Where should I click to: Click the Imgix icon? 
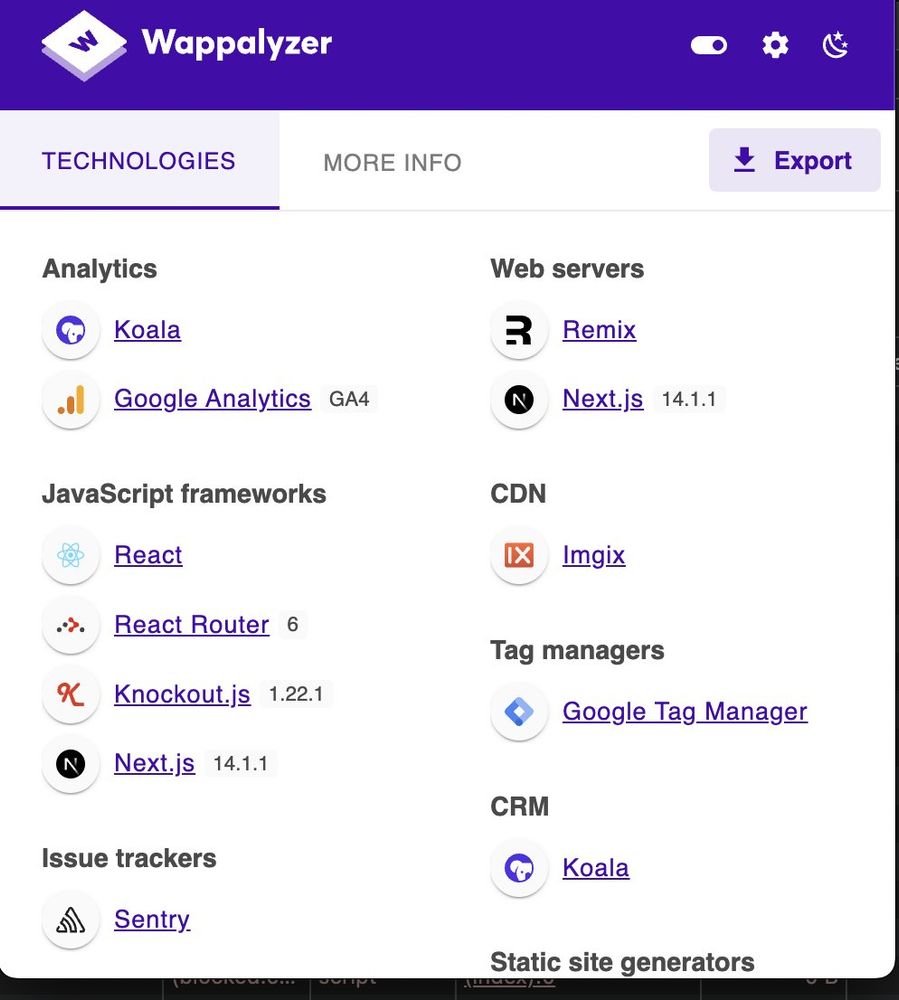[x=519, y=555]
